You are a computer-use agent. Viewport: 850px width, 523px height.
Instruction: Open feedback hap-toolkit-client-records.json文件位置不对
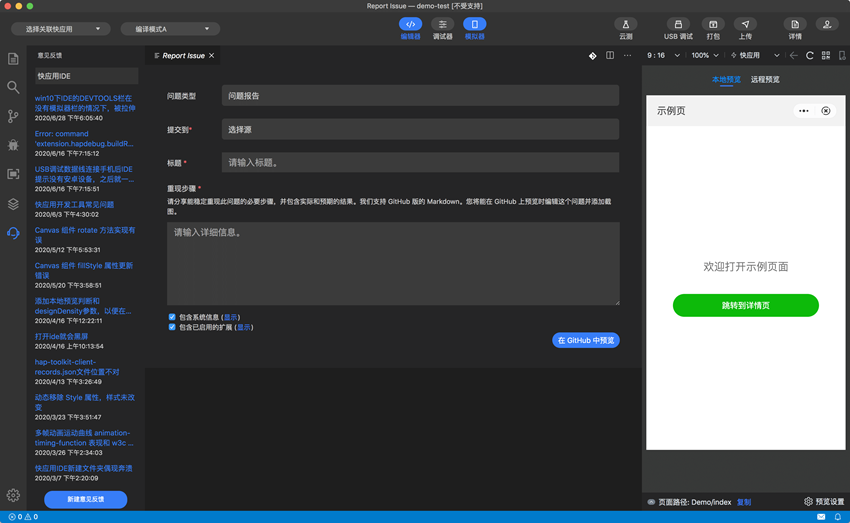[77, 367]
